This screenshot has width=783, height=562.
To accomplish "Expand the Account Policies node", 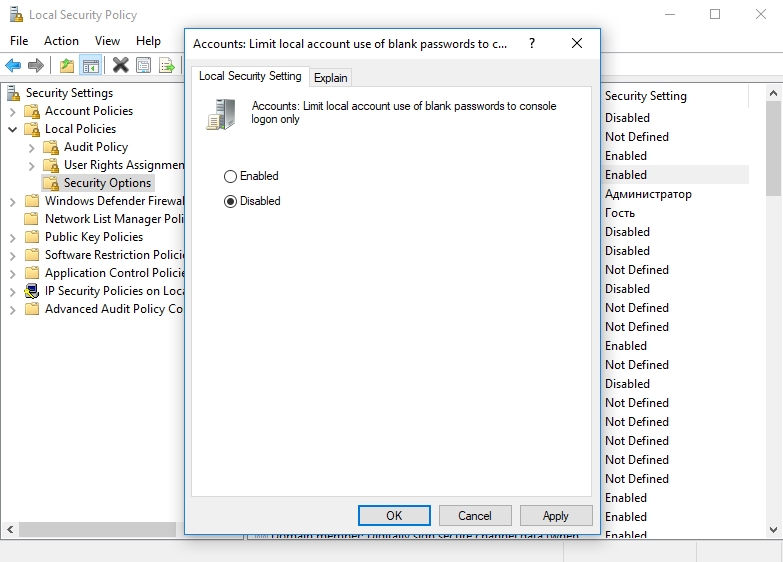I will pyautogui.click(x=12, y=111).
